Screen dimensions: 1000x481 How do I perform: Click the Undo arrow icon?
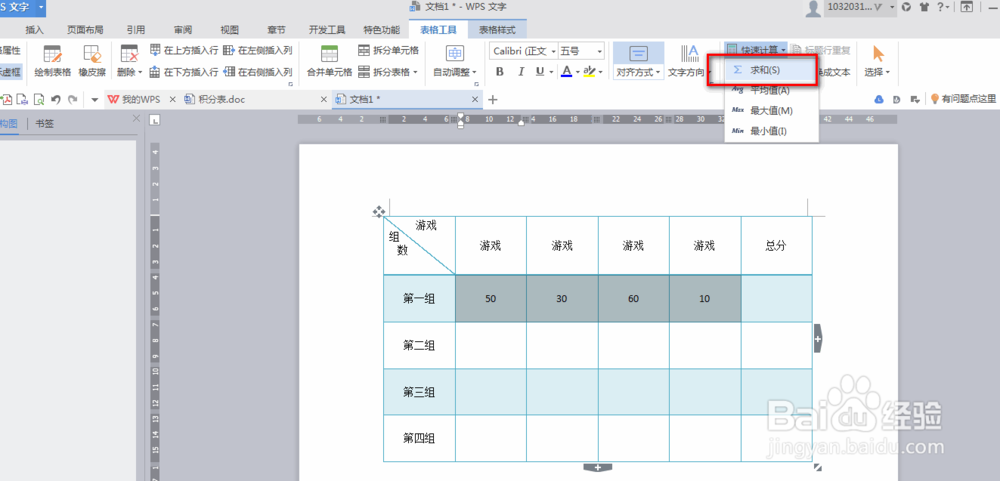click(x=55, y=99)
